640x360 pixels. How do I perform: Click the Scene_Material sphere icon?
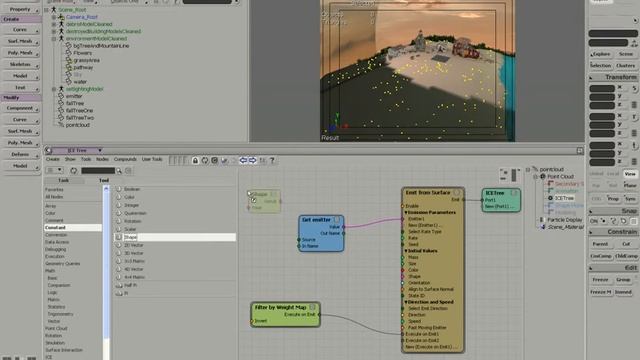pos(543,227)
